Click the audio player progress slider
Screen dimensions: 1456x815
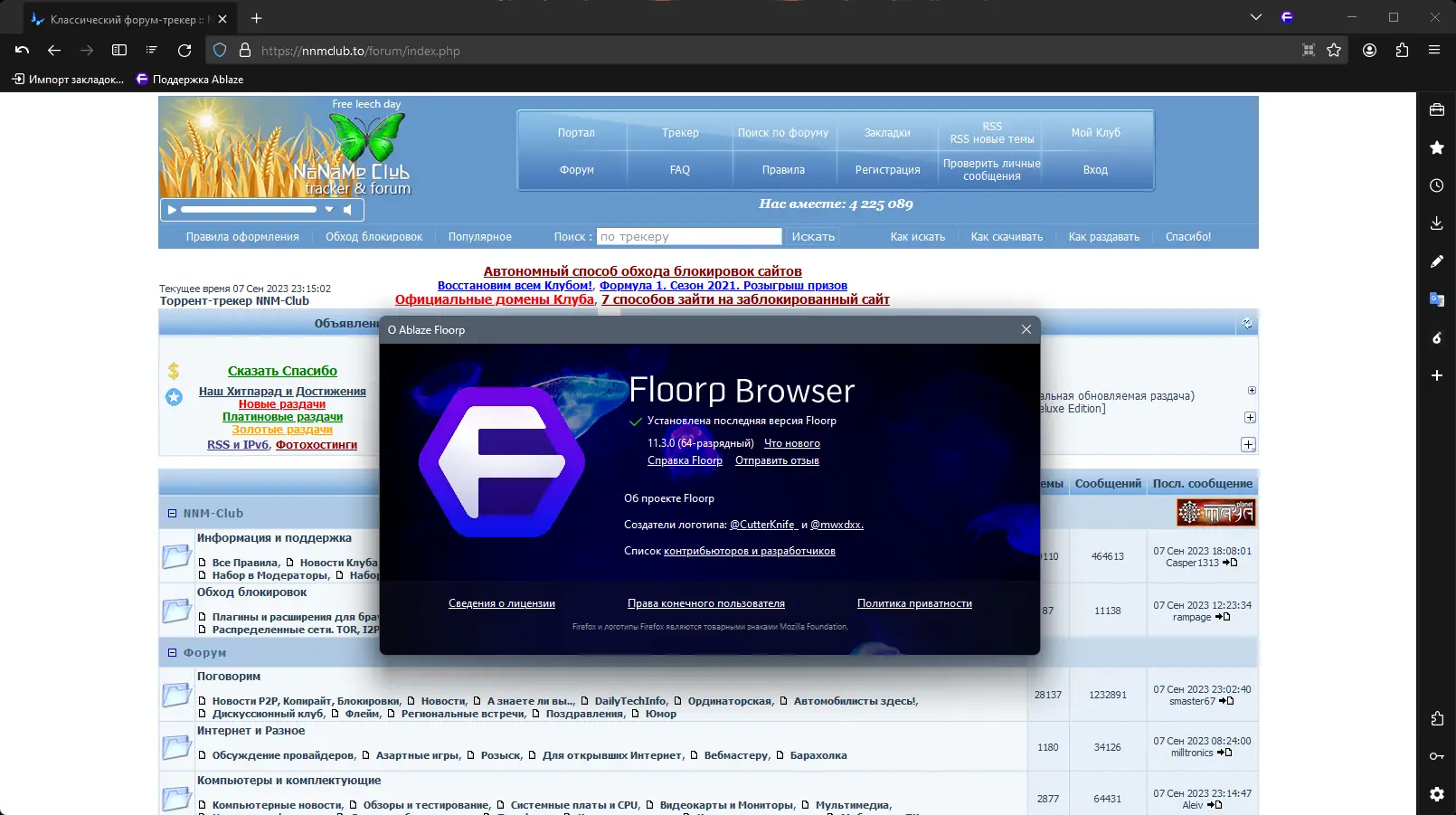(x=249, y=210)
